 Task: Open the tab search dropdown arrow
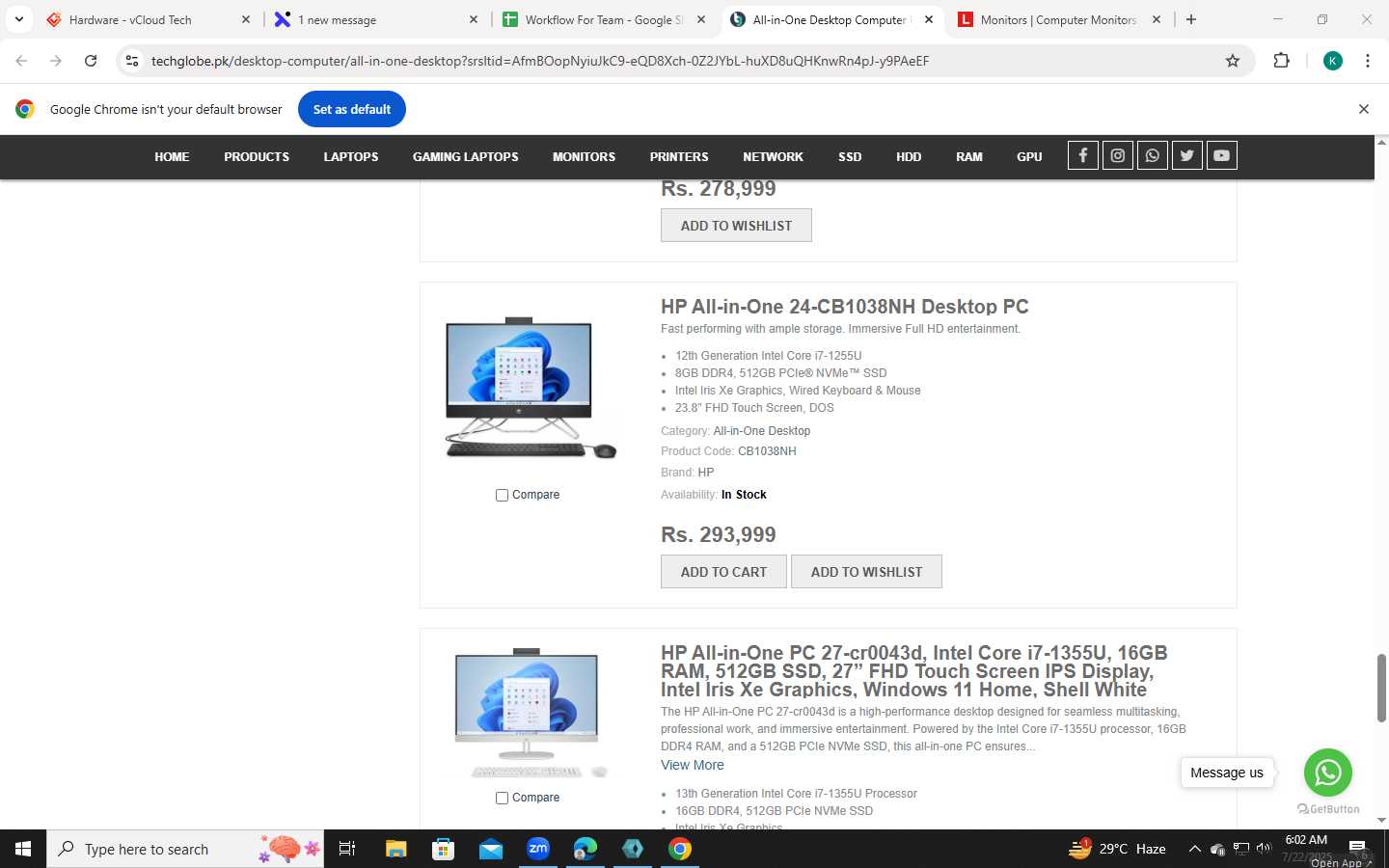[x=19, y=19]
